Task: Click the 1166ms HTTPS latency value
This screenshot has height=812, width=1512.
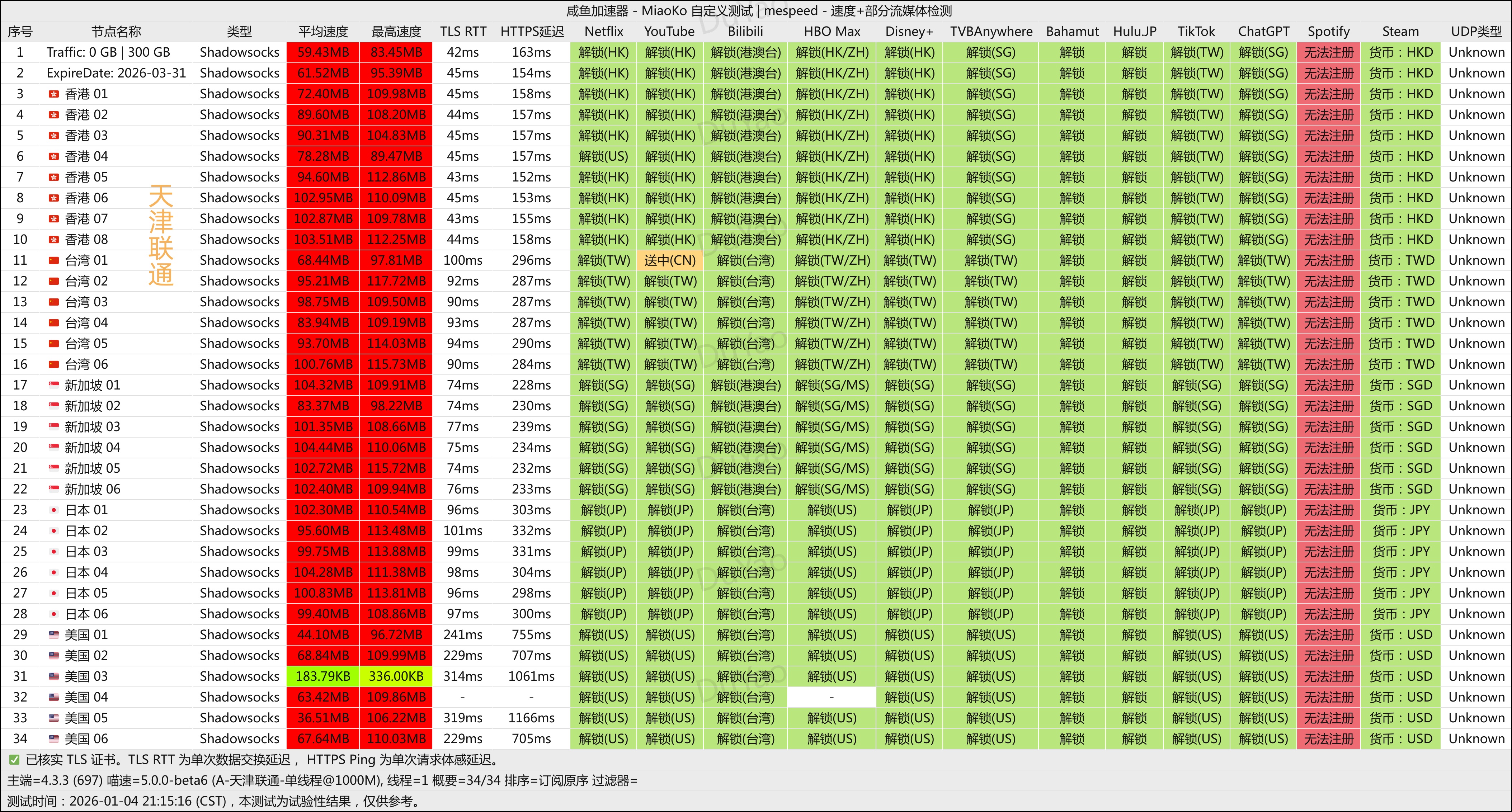Action: (x=531, y=718)
